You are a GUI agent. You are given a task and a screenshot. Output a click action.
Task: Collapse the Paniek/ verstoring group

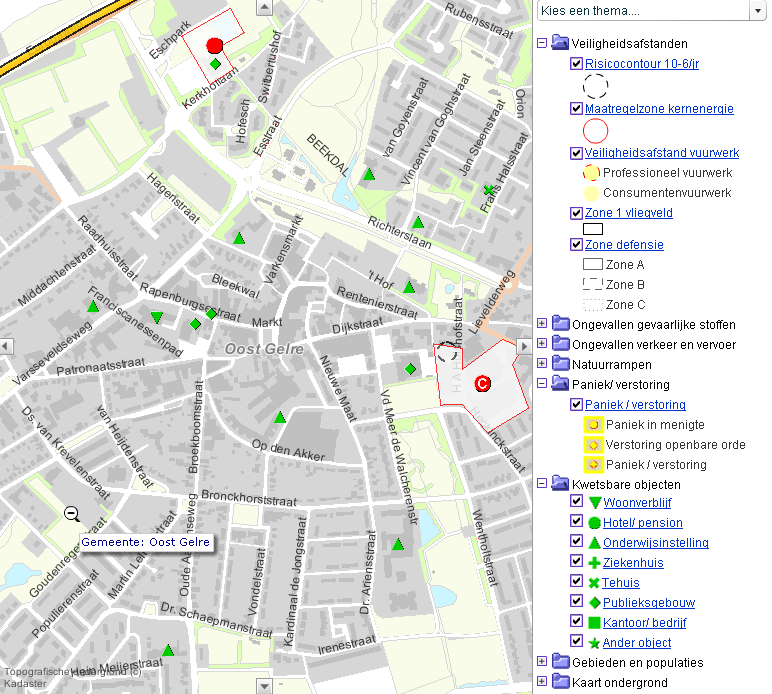pos(542,383)
